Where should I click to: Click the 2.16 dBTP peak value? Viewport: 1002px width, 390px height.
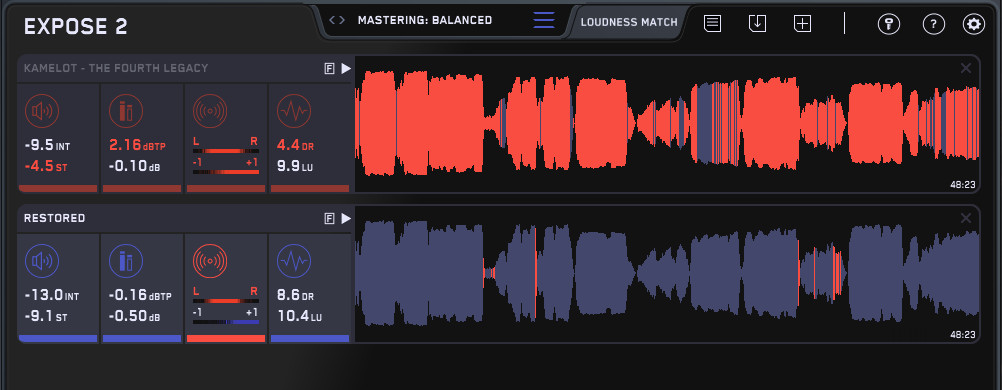point(137,146)
